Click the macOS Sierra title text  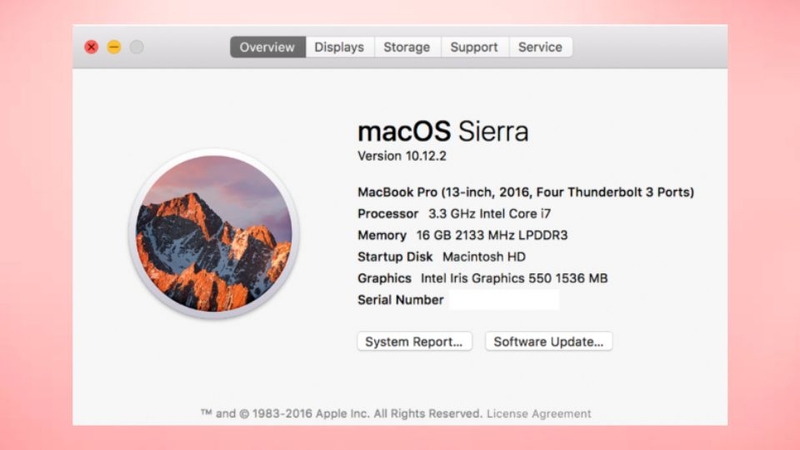pyautogui.click(x=443, y=131)
